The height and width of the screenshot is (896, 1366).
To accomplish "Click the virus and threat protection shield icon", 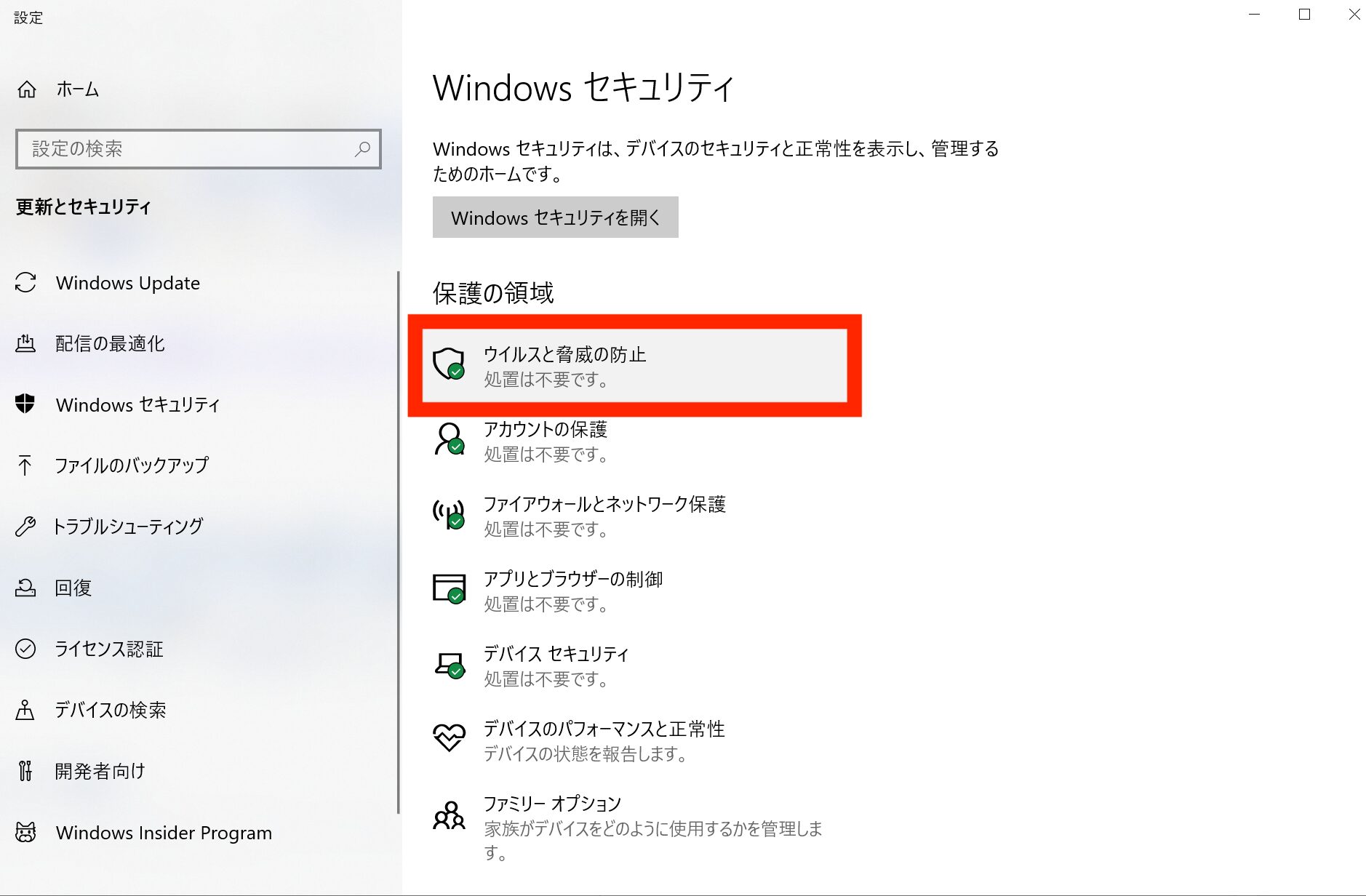I will (449, 364).
